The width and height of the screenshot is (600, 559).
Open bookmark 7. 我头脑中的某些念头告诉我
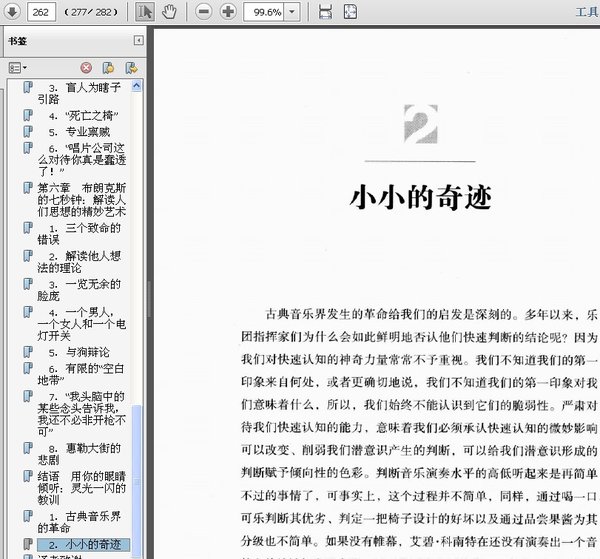click(x=82, y=414)
